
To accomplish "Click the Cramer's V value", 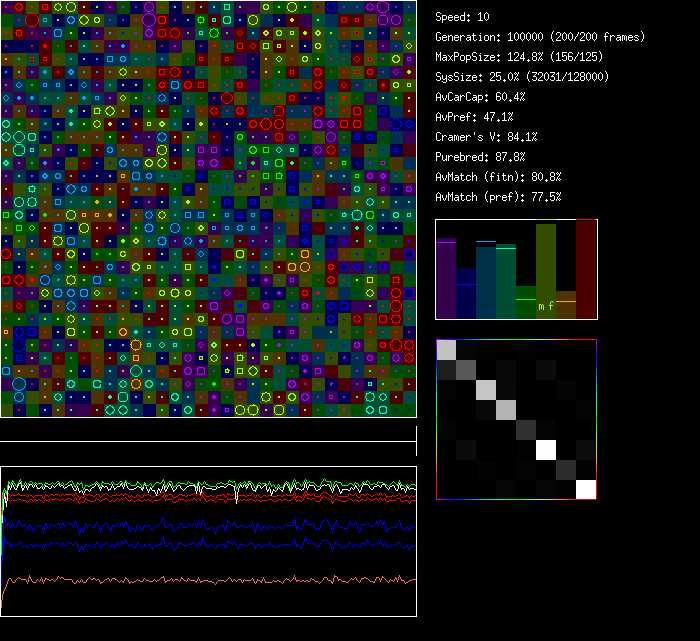I will 486,137.
